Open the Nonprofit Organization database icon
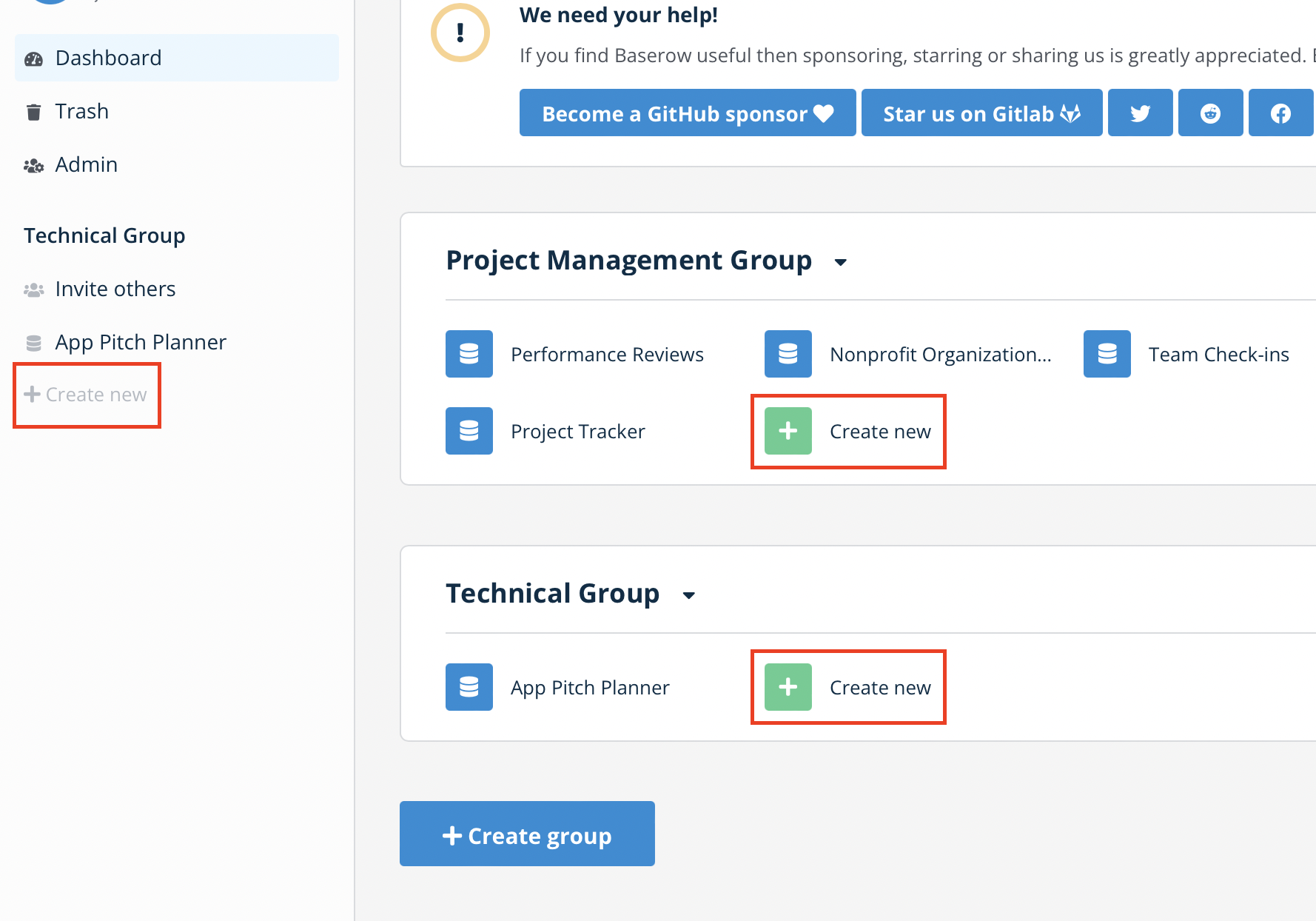This screenshot has width=1316, height=921. coord(788,354)
